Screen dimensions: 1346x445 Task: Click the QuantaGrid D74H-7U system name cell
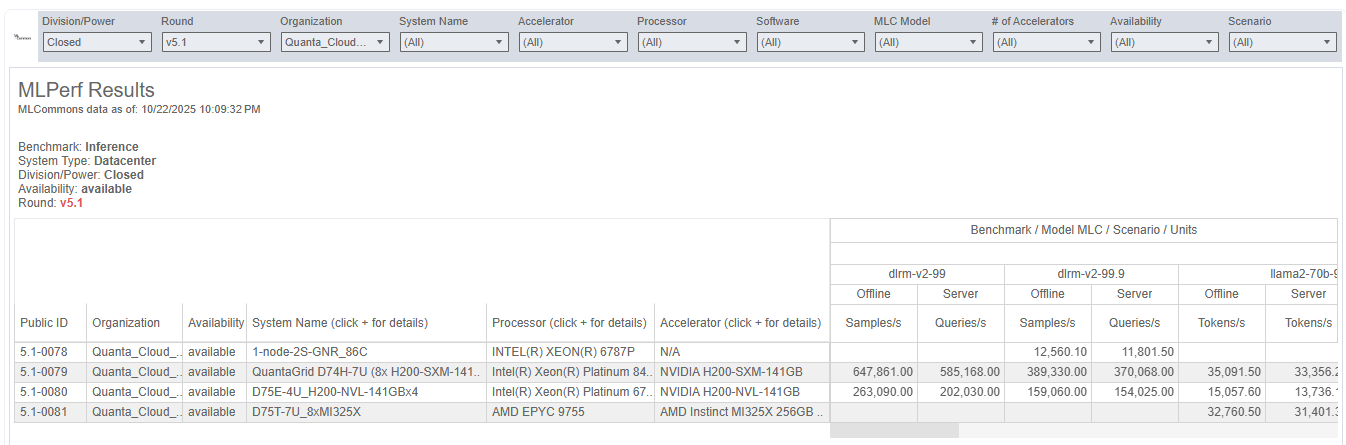click(365, 372)
